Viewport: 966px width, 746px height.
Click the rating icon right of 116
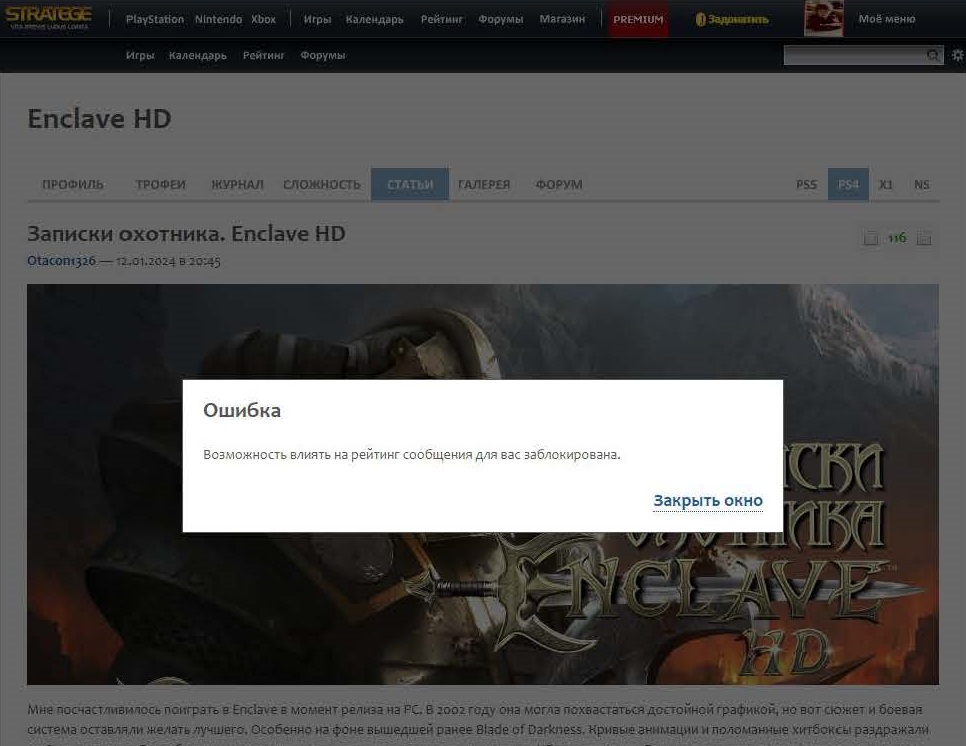[923, 238]
